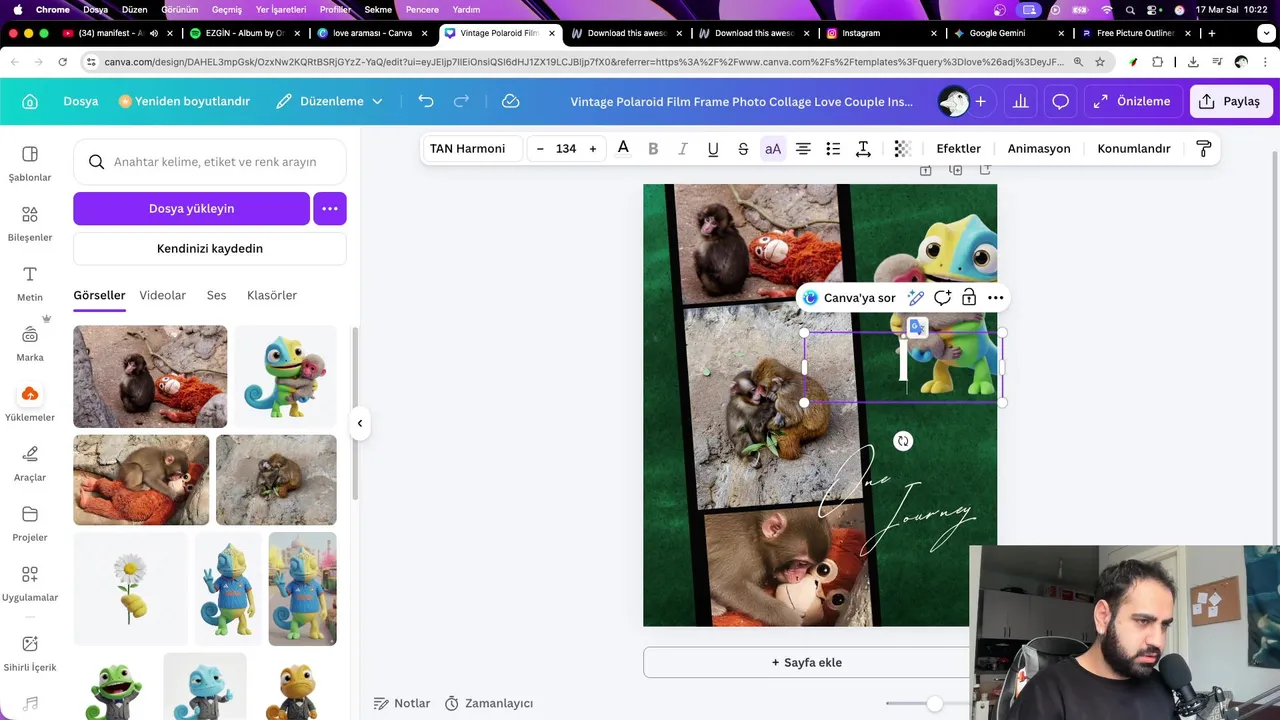Open more upload options button
This screenshot has width=1280, height=720.
[x=330, y=208]
